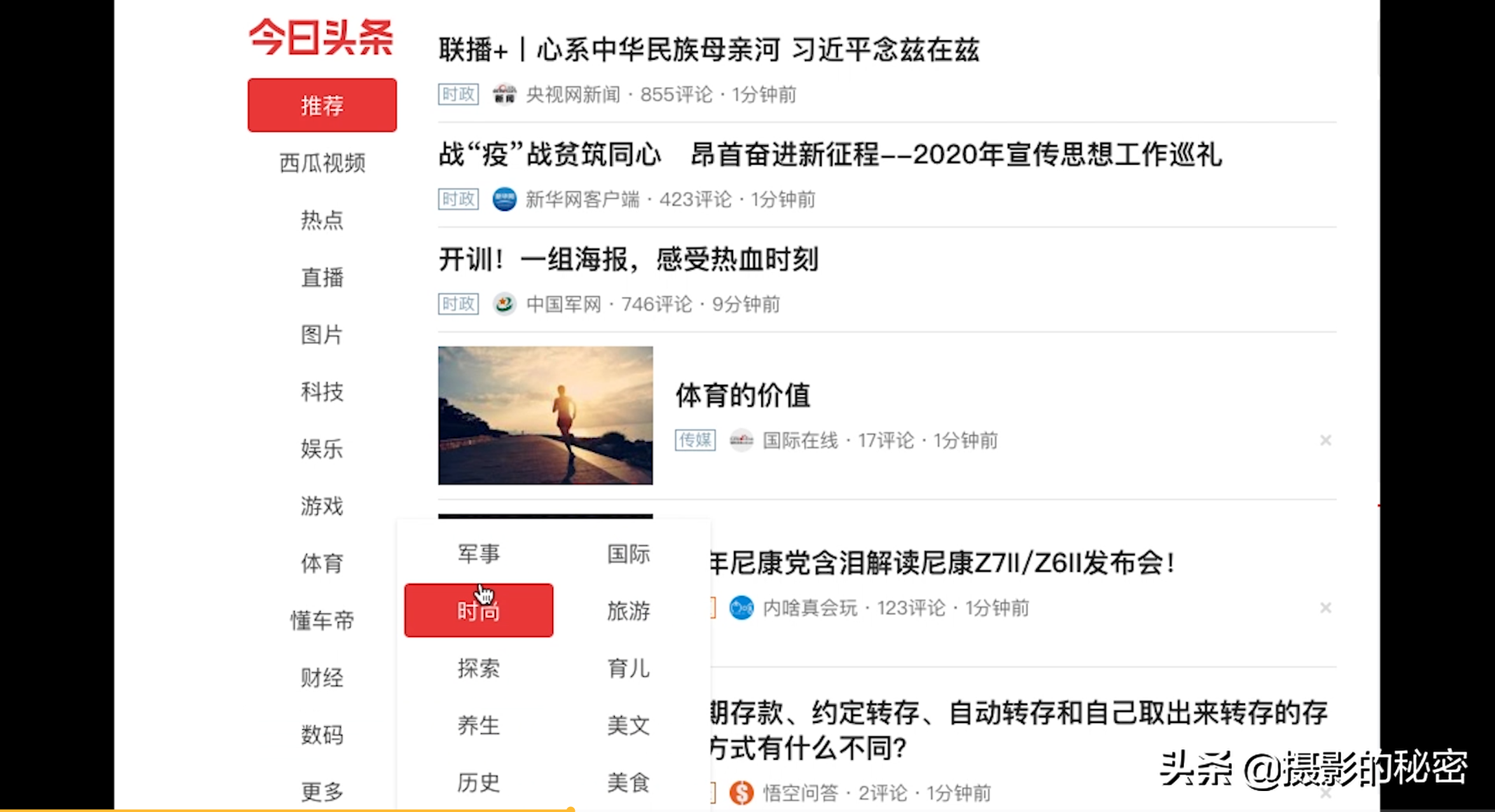Select 美食 in the popup menu
Viewport: 1495px width, 812px height.
coord(628,783)
